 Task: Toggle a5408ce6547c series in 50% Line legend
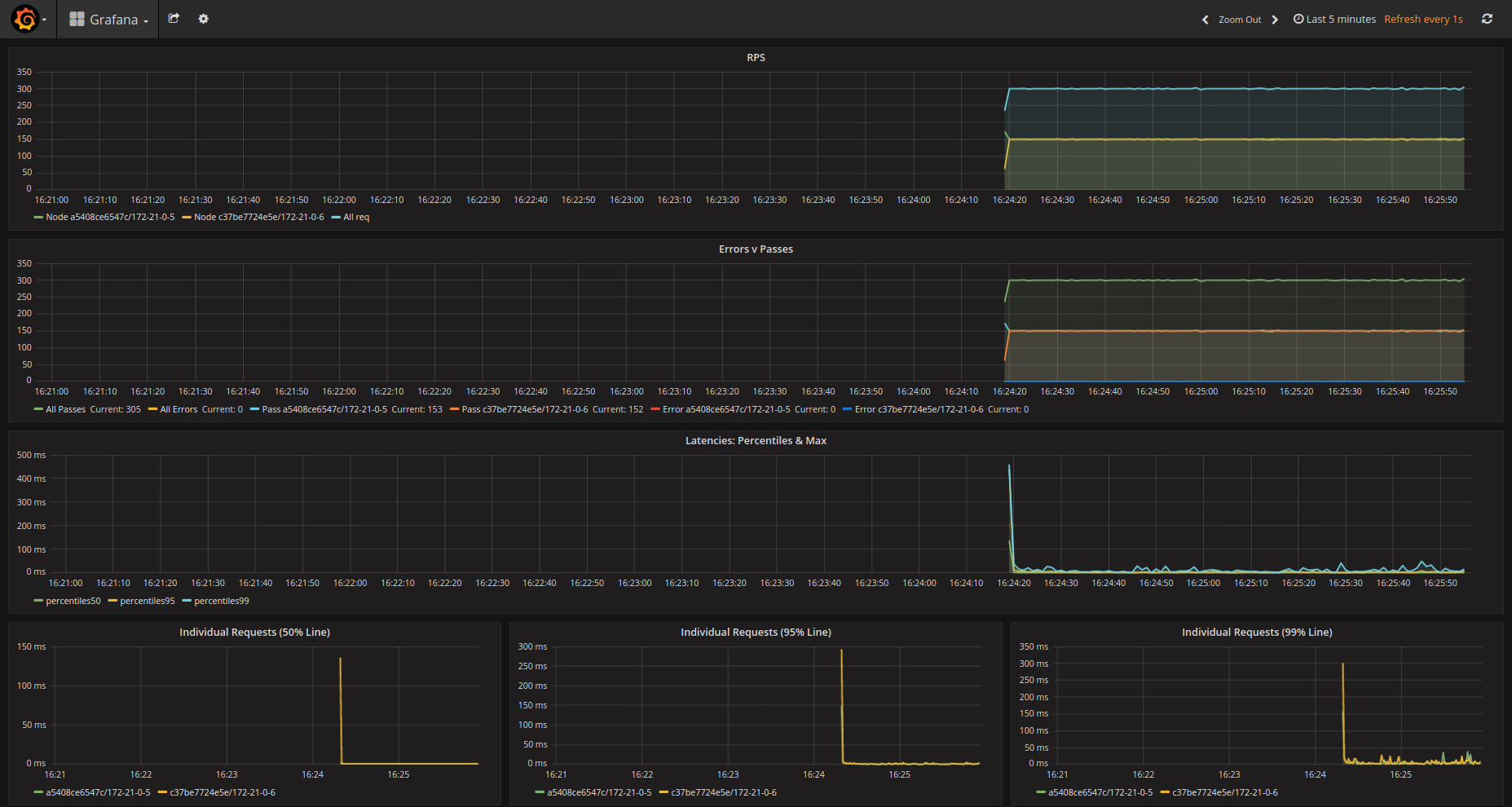click(x=98, y=793)
